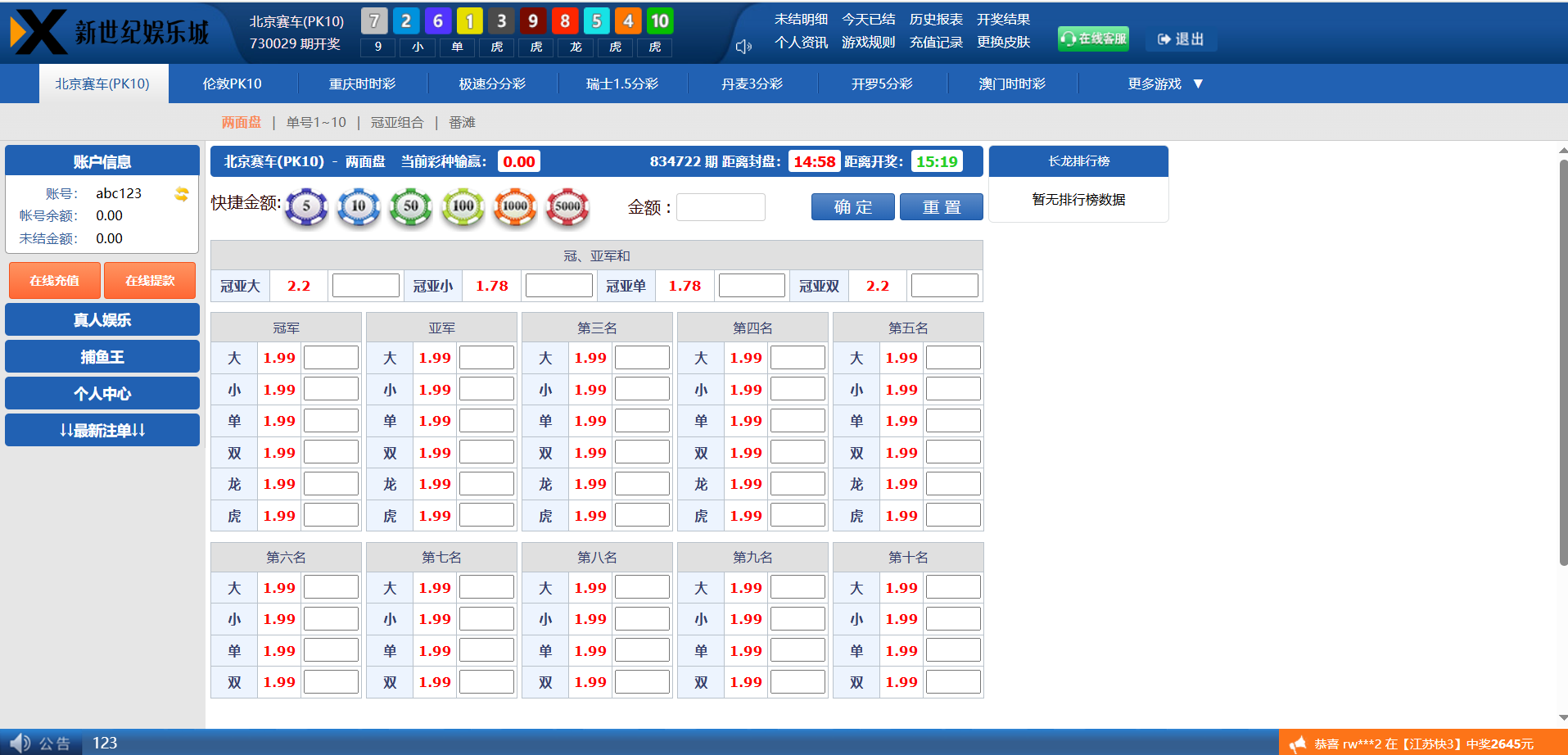
Task: Open the 冠亚组合 betting sub-tab
Action: (x=397, y=122)
